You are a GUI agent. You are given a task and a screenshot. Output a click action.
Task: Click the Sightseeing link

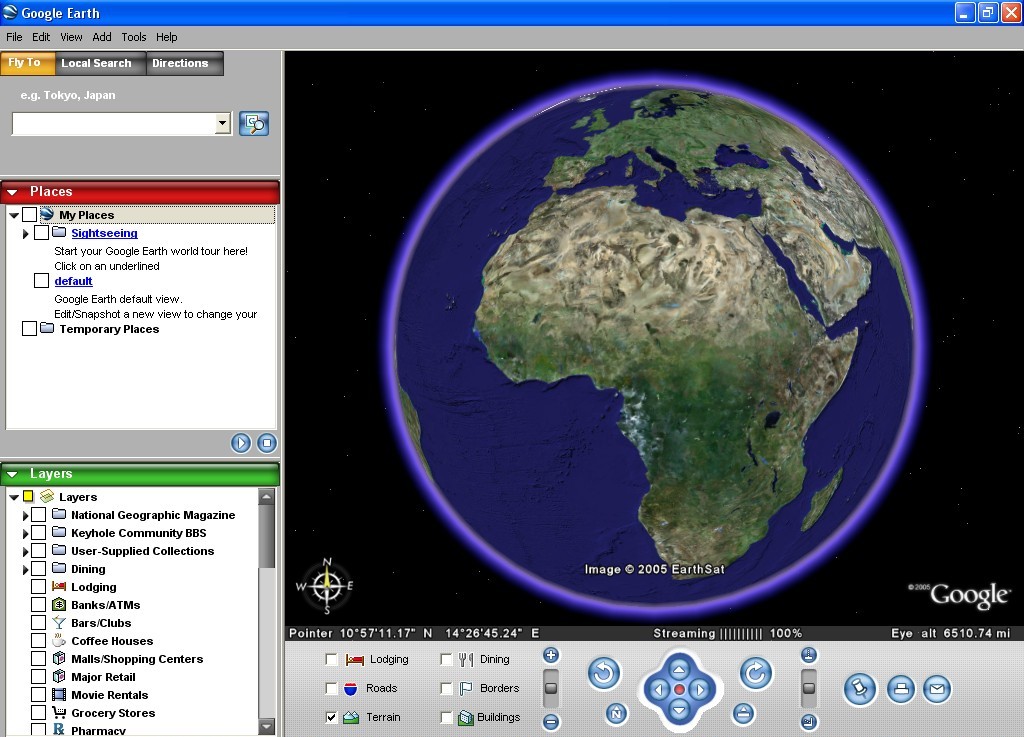(104, 233)
